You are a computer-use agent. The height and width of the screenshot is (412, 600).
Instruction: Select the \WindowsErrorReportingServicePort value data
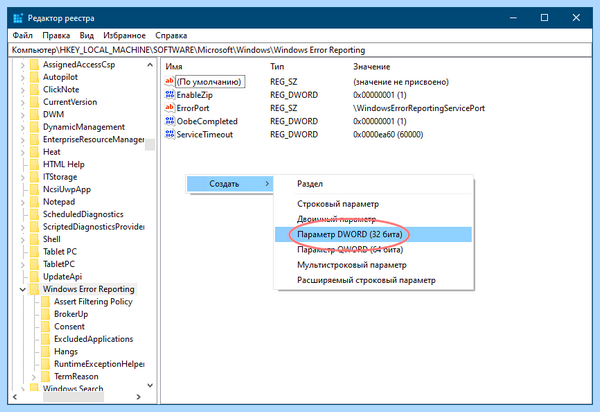pyautogui.click(x=419, y=108)
